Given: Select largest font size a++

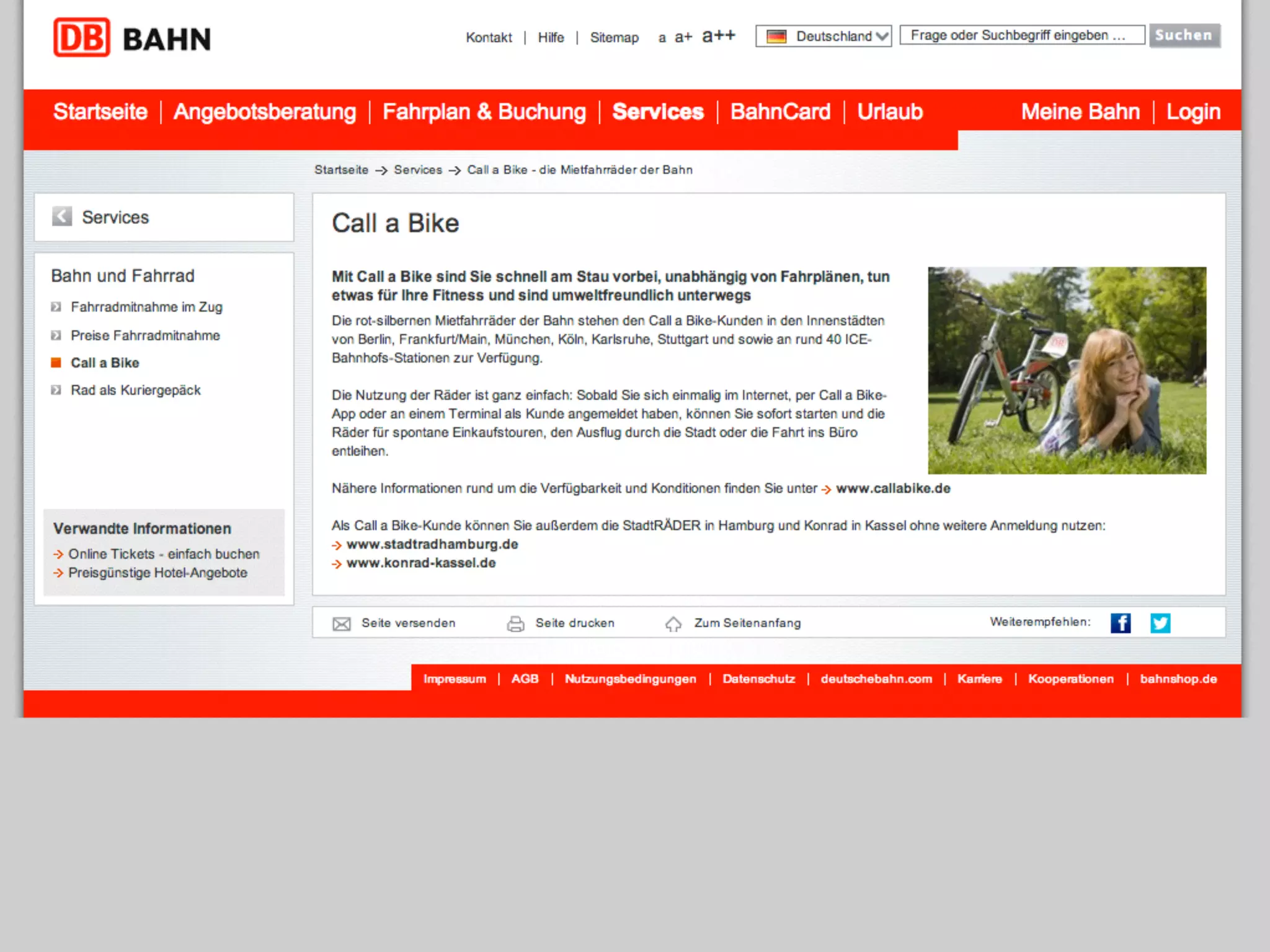Looking at the screenshot, I should click(718, 36).
